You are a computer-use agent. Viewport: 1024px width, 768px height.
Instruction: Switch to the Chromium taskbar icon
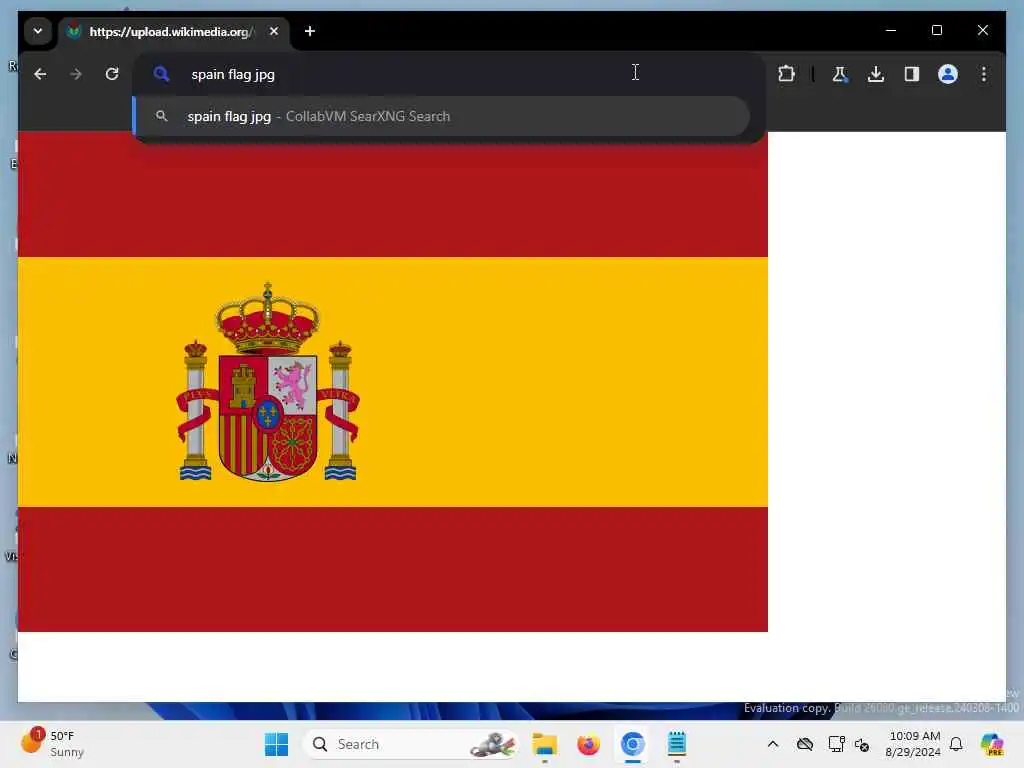pos(632,744)
